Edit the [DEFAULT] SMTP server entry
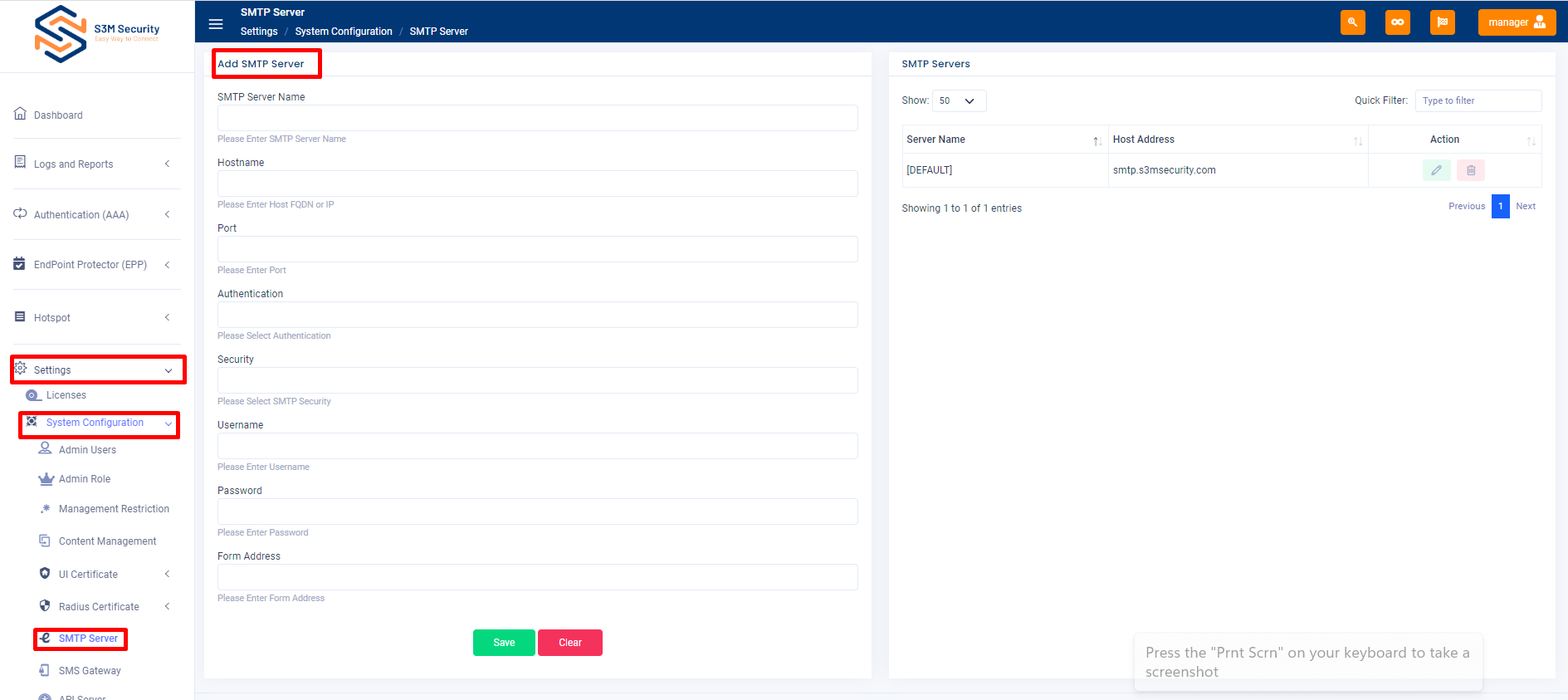Image resolution: width=1568 pixels, height=700 pixels. click(1436, 170)
